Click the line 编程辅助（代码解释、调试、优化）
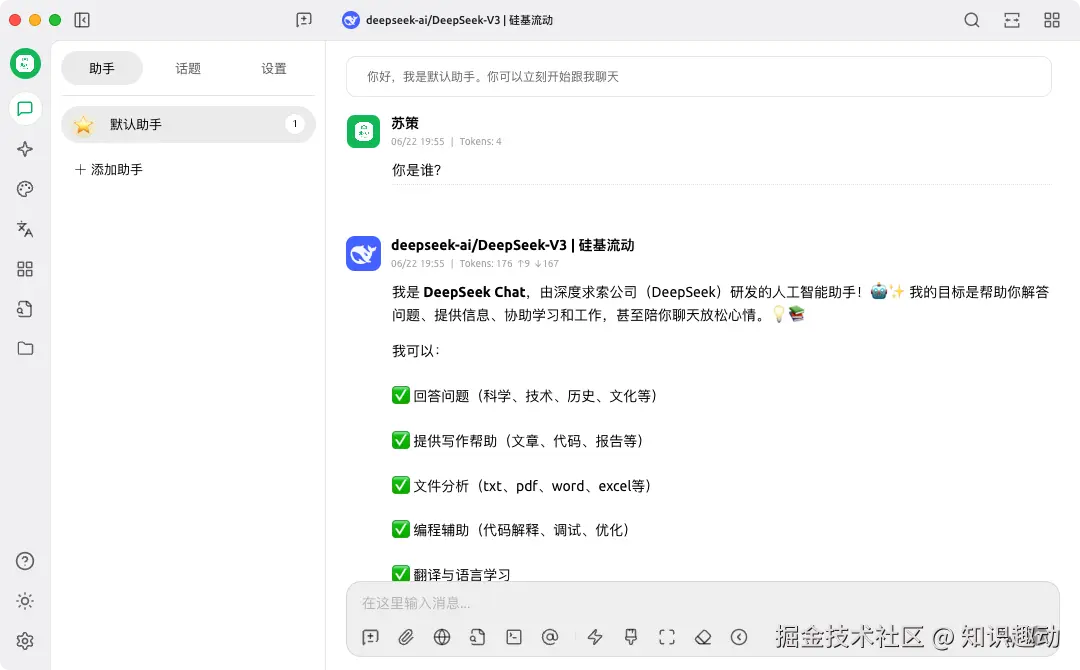 click(x=511, y=530)
